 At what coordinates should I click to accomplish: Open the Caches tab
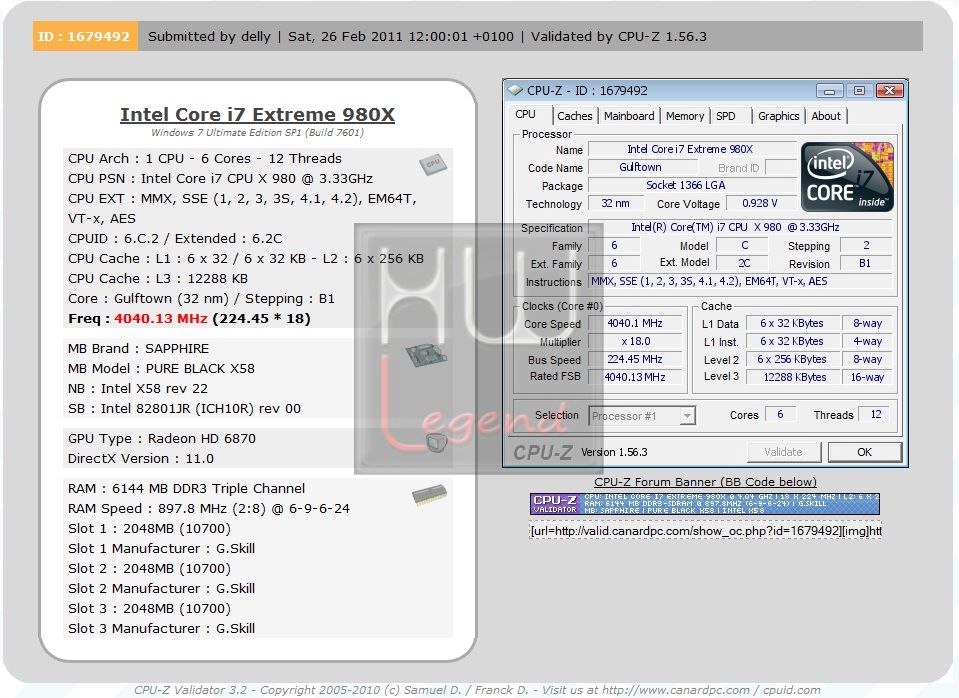tap(574, 116)
